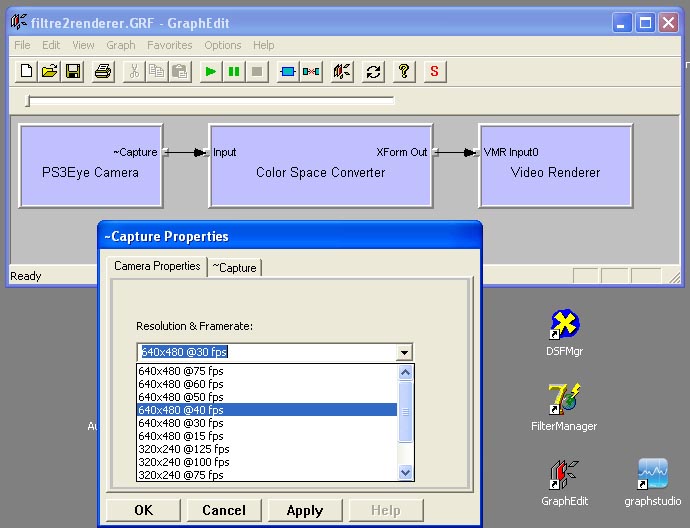Image resolution: width=690 pixels, height=528 pixels.
Task: Minimize the GraphEdit window
Action: 622,22
